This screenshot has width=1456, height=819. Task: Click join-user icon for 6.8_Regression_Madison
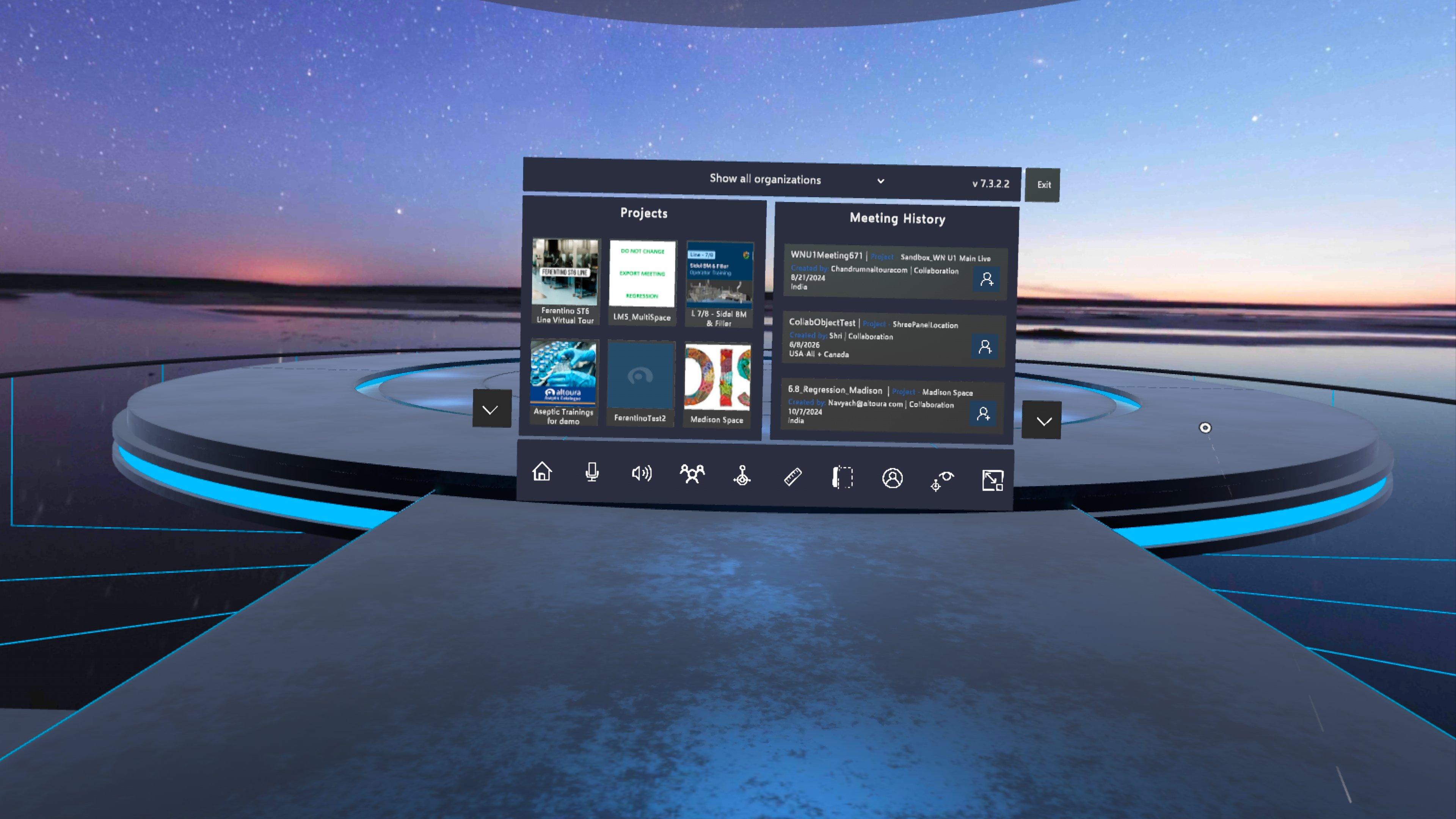(984, 414)
